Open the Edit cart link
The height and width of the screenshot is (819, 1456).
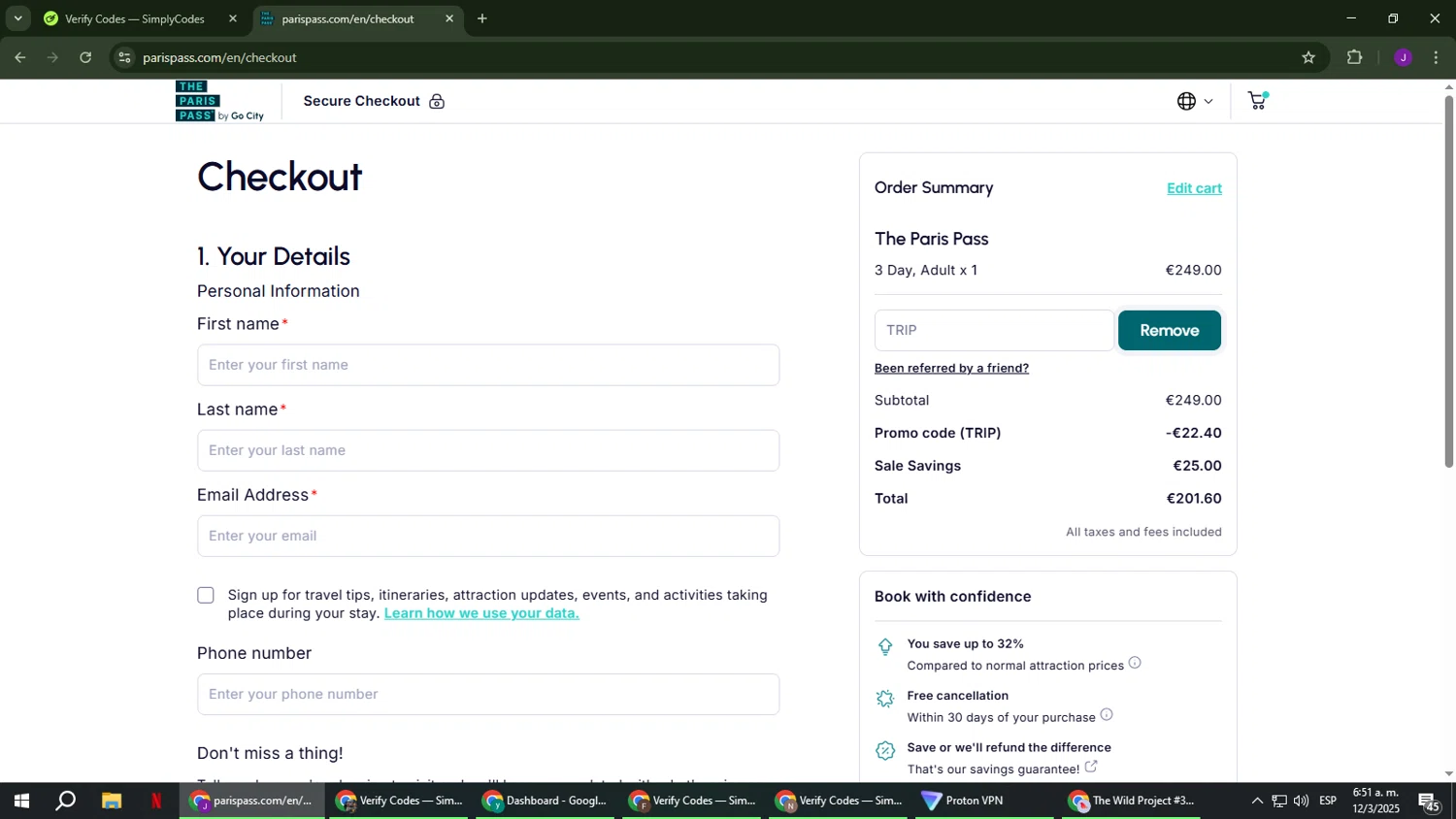tap(1194, 188)
